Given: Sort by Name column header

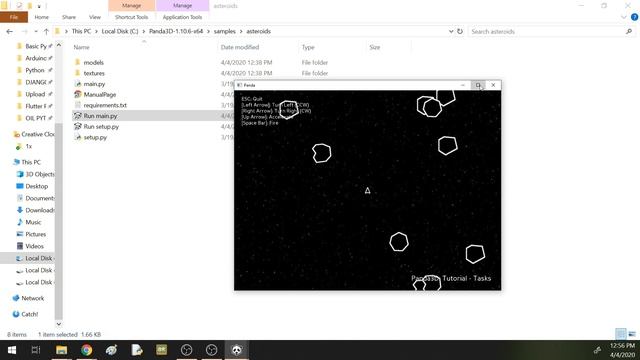Looking at the screenshot, I should [82, 47].
